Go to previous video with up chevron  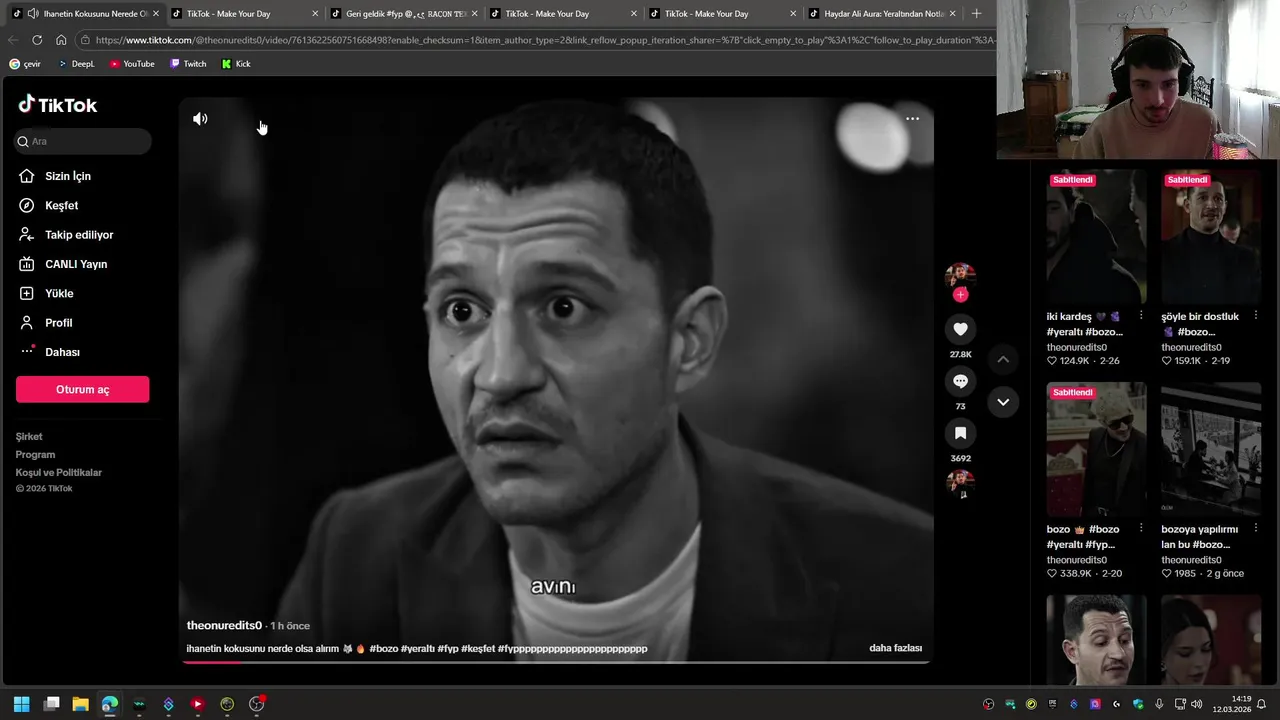tap(1003, 359)
